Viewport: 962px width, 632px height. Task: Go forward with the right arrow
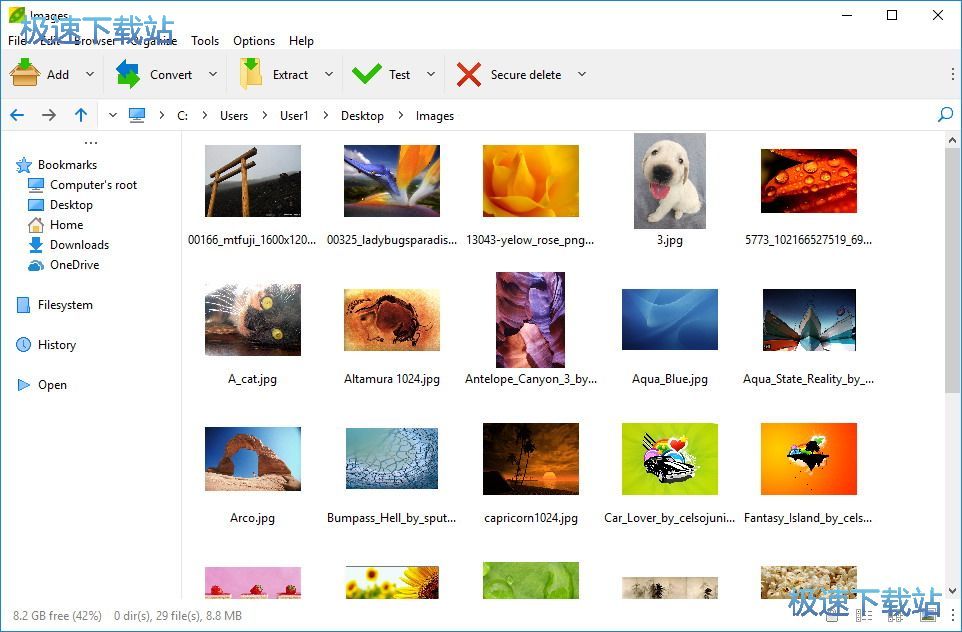tap(49, 115)
